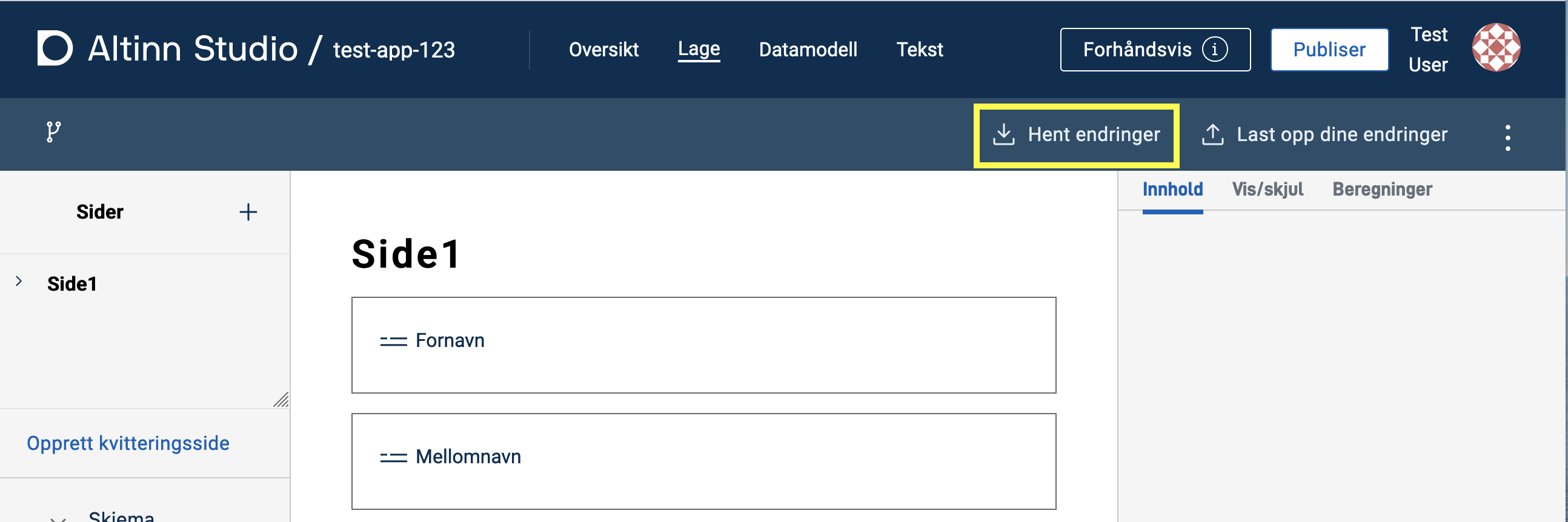Click the Altinn Studio logo
Viewport: 1568px width, 522px height.
tap(55, 48)
